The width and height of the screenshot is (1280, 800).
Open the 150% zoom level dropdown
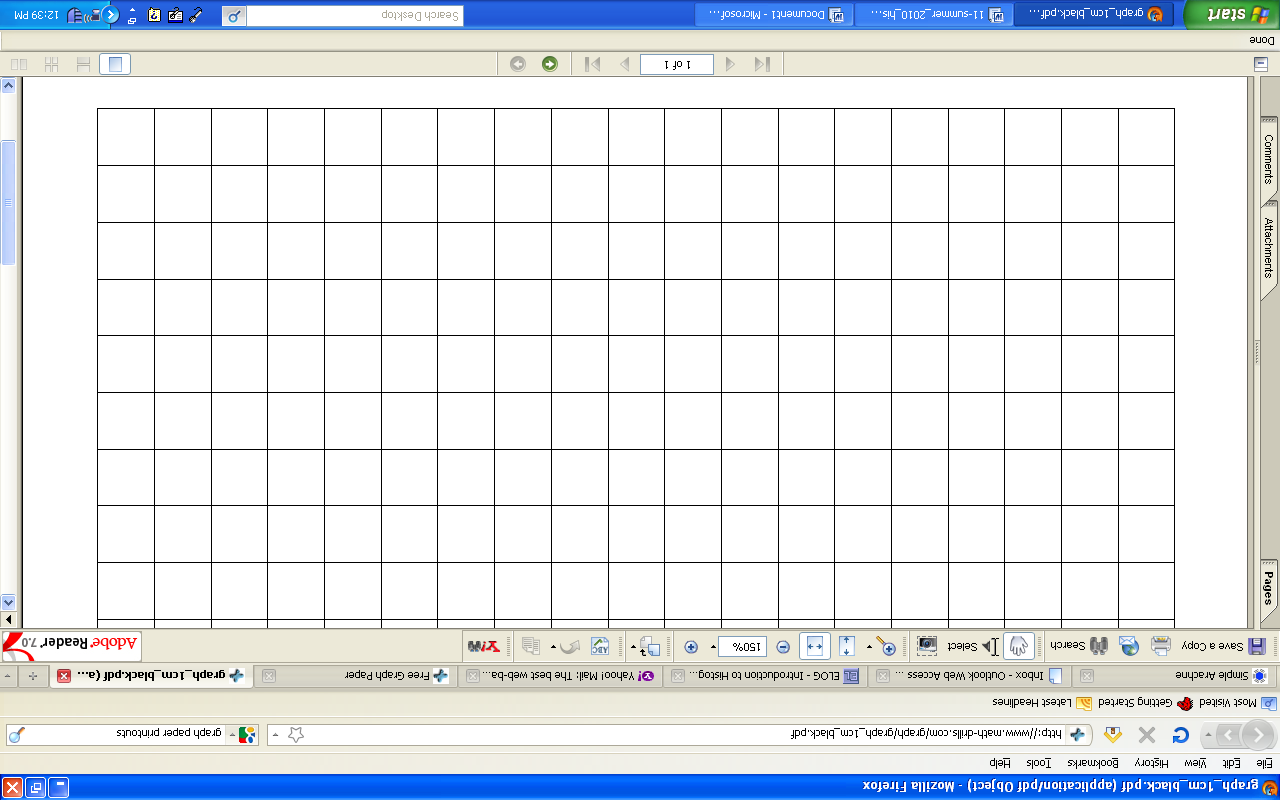713,647
